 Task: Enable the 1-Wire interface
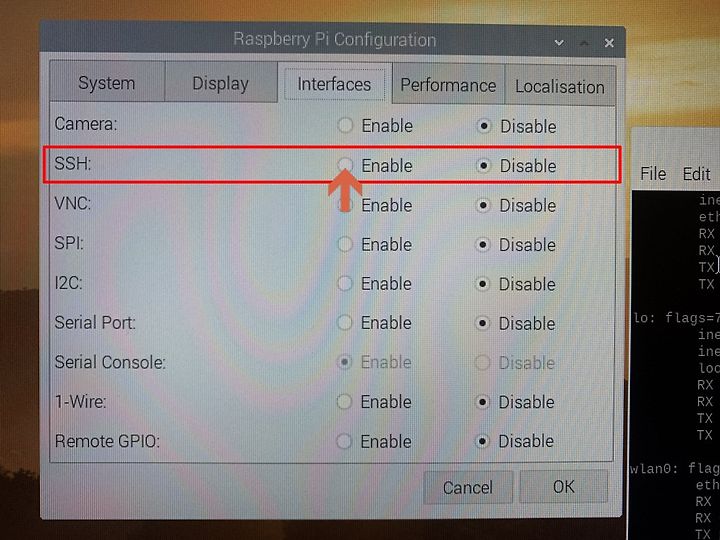click(x=344, y=402)
